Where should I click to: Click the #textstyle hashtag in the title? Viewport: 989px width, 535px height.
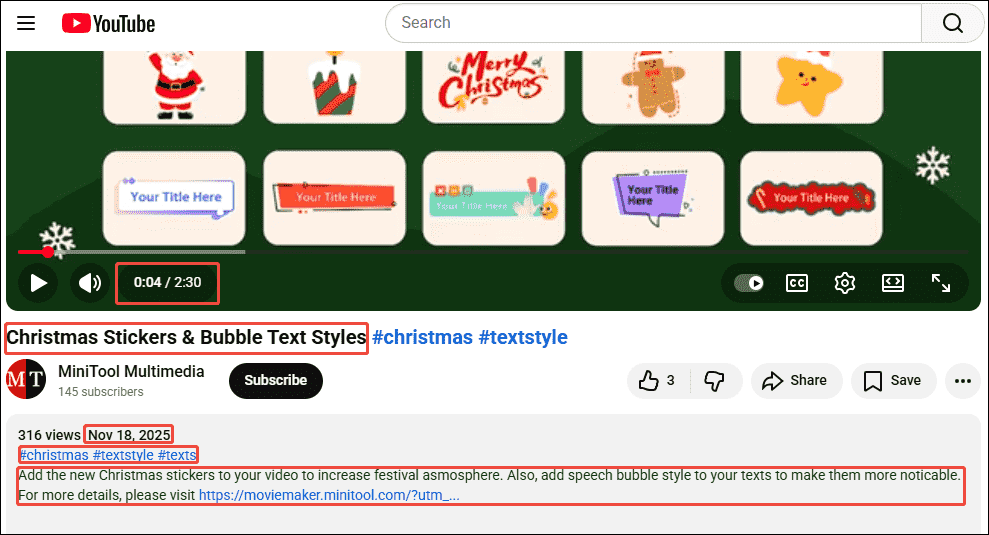click(x=523, y=337)
